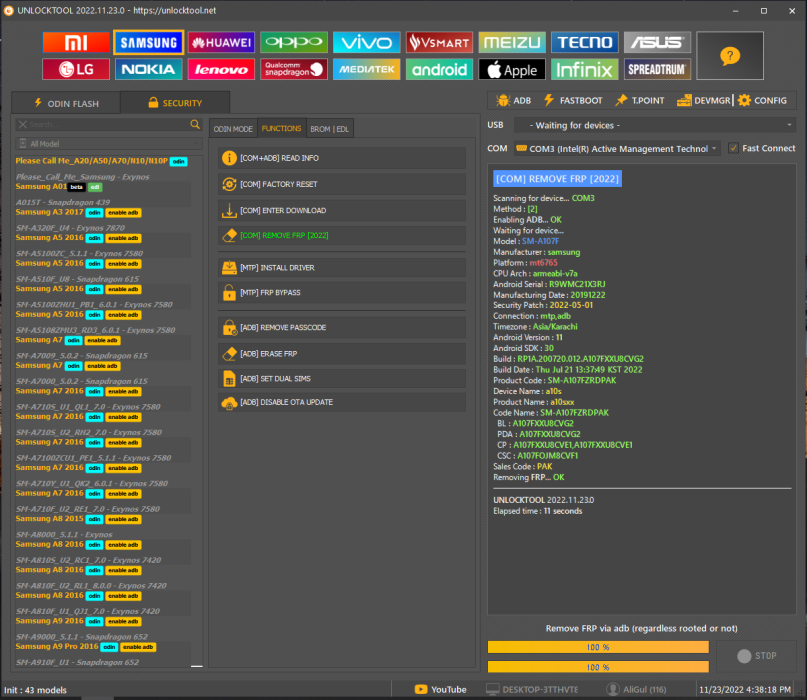The height and width of the screenshot is (700, 807).
Task: Open the help question mark panel
Action: click(x=730, y=56)
